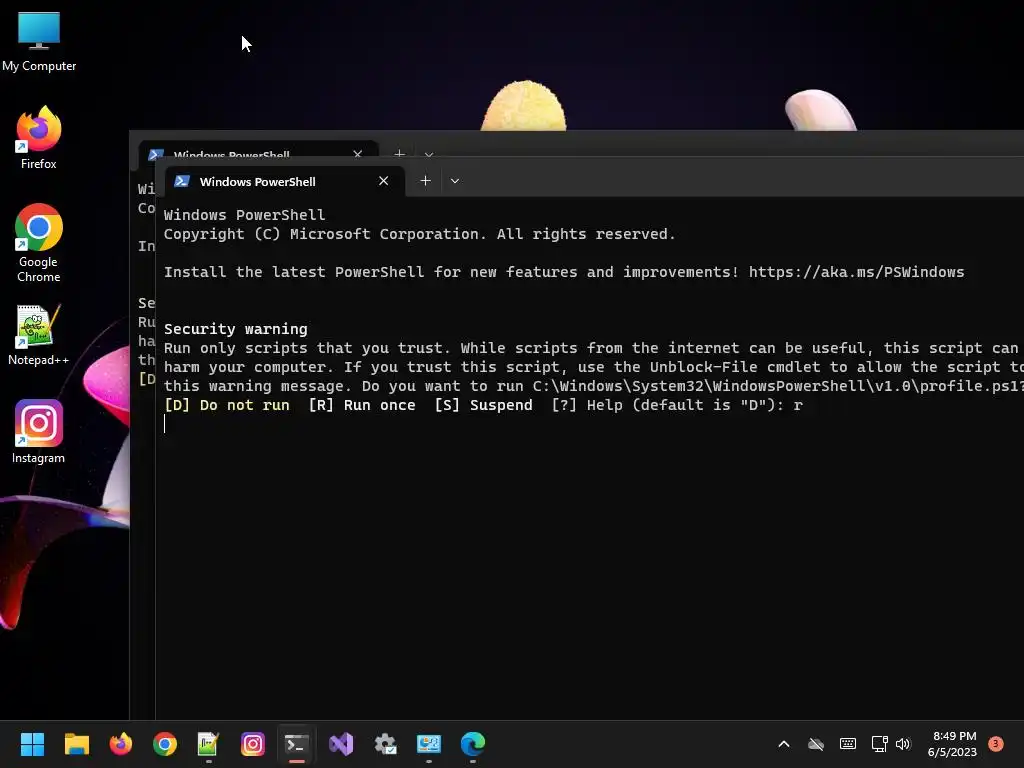Open Google Chrome desktop shortcut
Screen dimensions: 1024x768
click(x=39, y=243)
